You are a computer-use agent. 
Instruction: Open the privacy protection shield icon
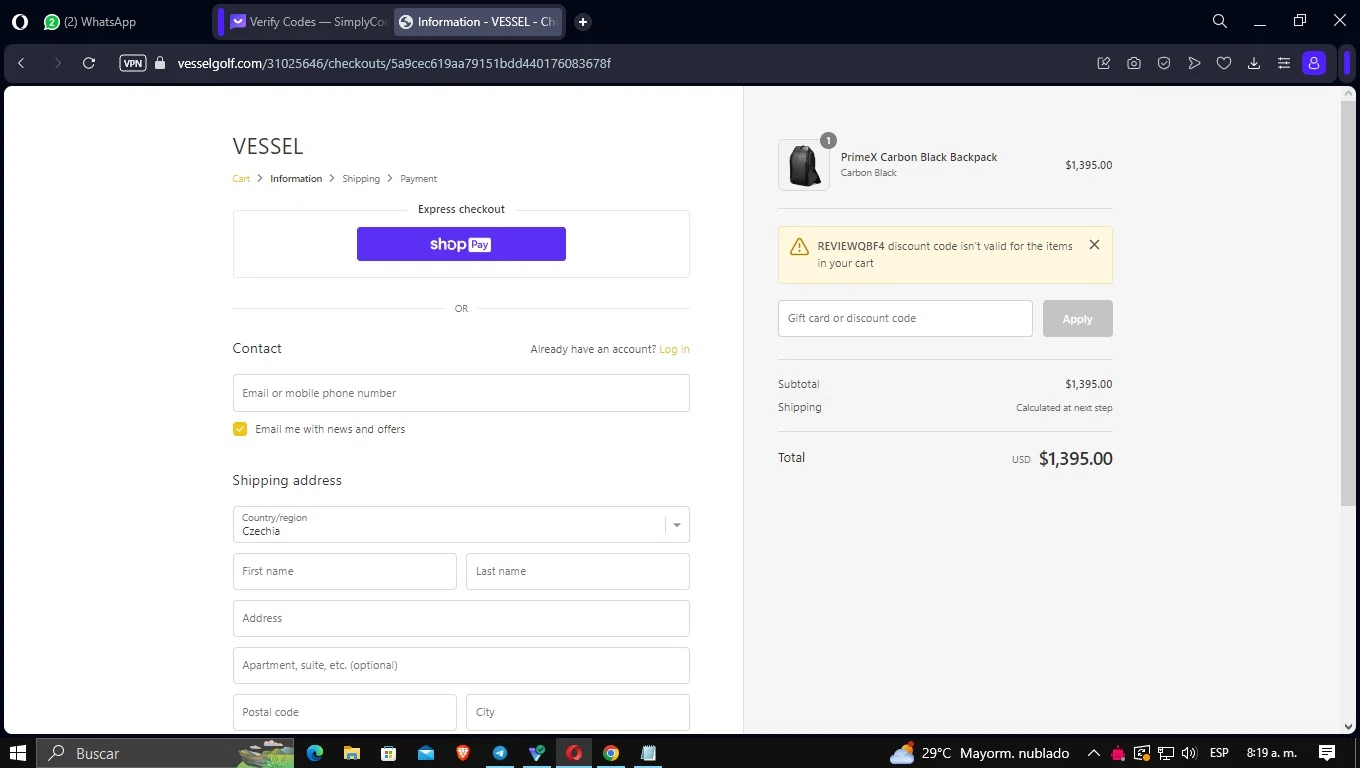pyautogui.click(x=1164, y=63)
